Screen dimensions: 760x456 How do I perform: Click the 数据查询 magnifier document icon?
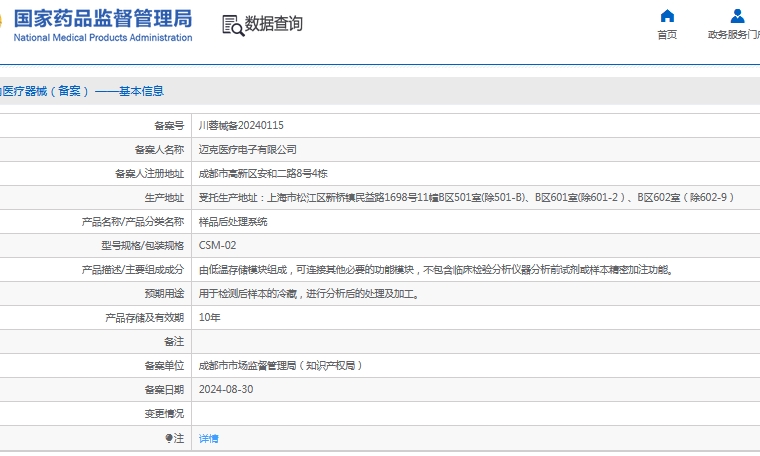click(233, 25)
